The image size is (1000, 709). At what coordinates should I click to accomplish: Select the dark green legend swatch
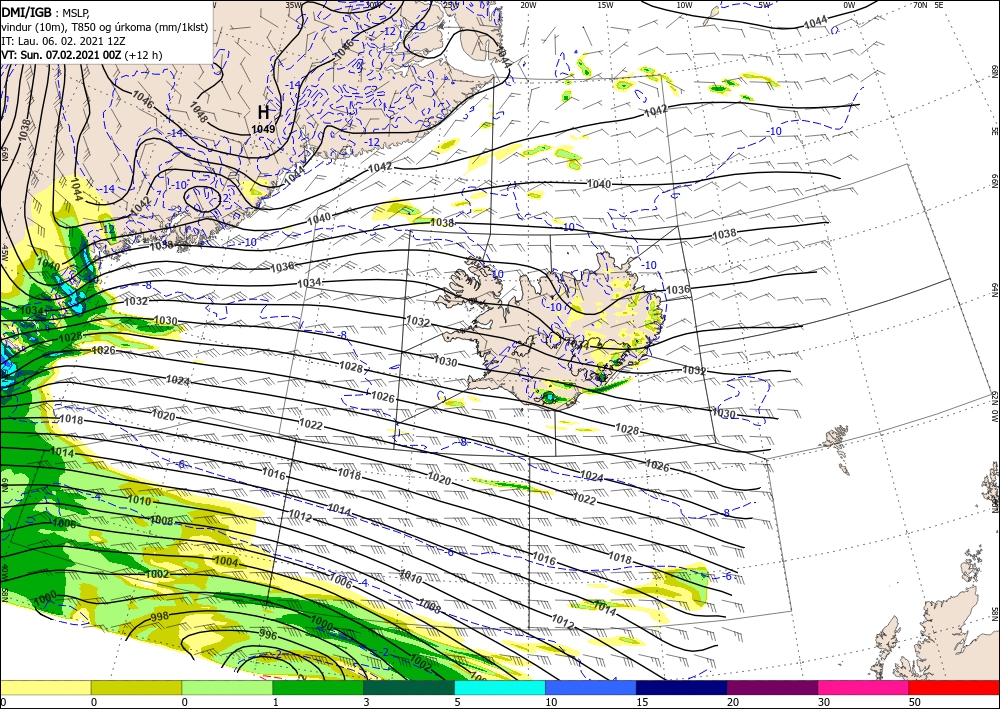[x=409, y=687]
